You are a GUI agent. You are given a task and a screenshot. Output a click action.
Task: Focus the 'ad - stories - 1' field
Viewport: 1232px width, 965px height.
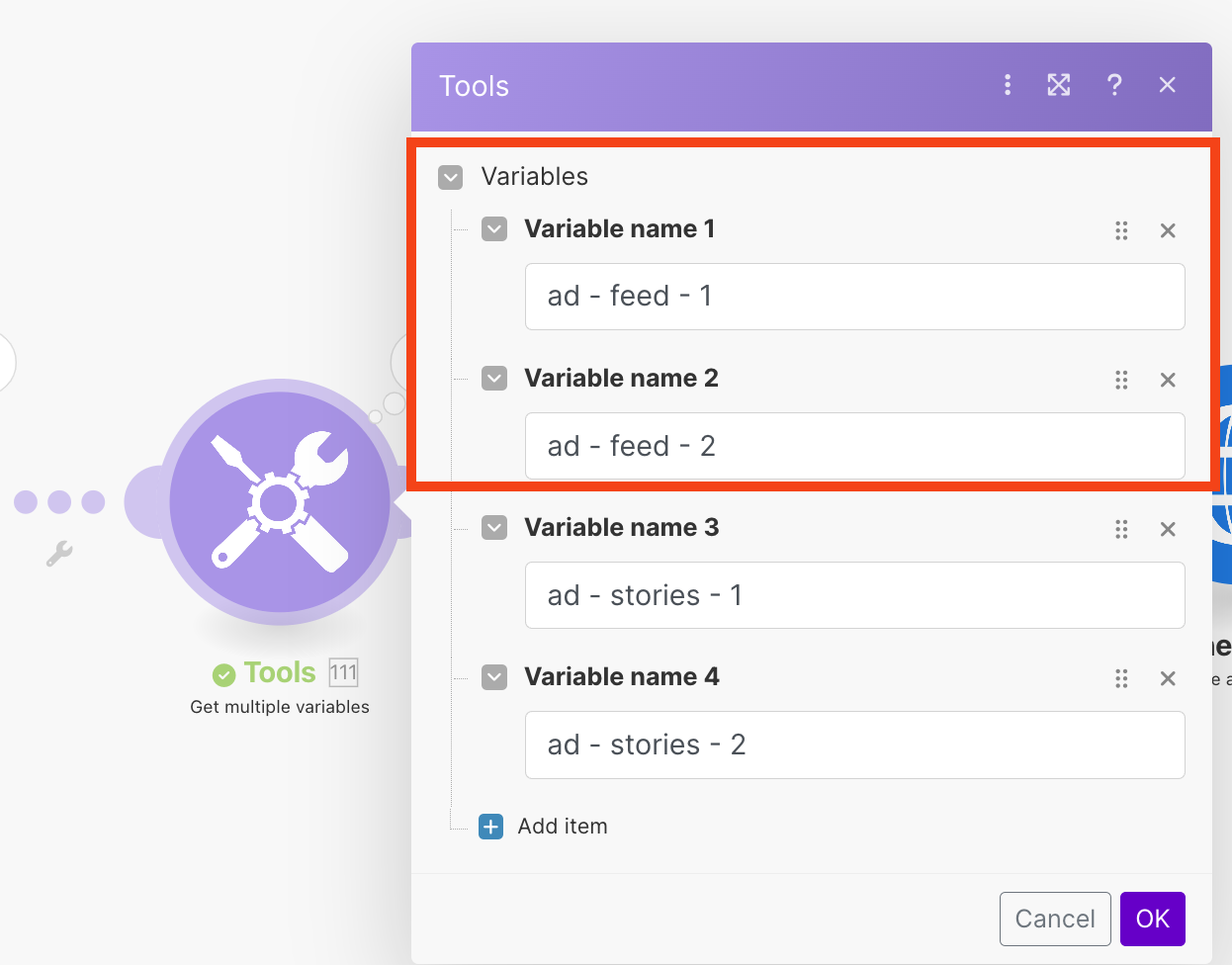pyautogui.click(x=854, y=595)
